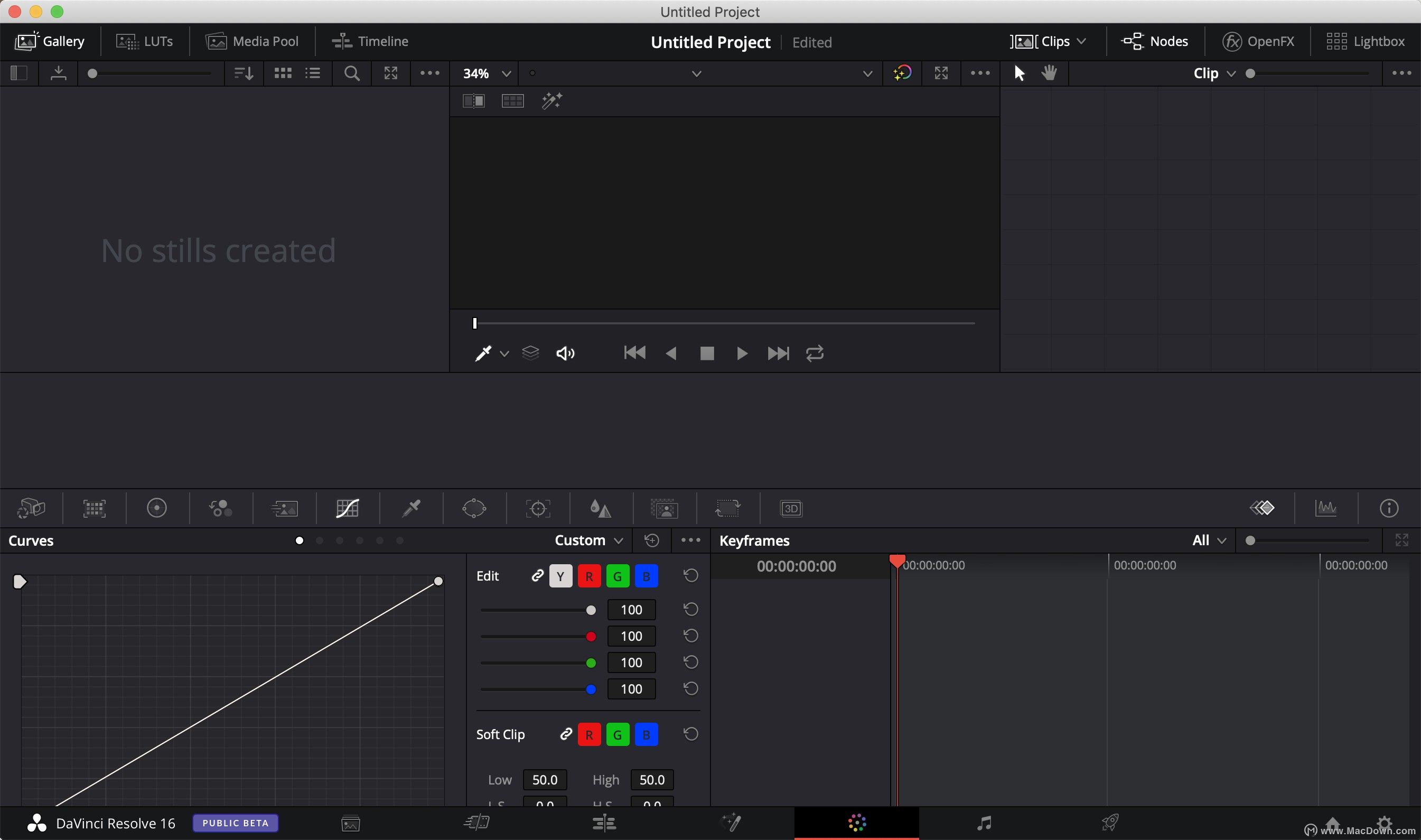Screen dimensions: 1421x840
Task: Toggle Soft Clip R red channel
Action: (589, 735)
